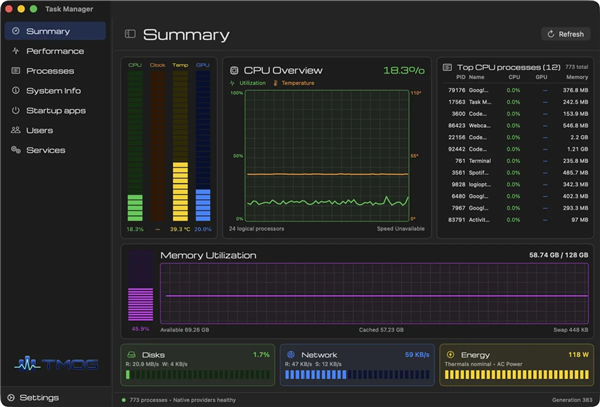Click the Services gears icon in sidebar

16,150
